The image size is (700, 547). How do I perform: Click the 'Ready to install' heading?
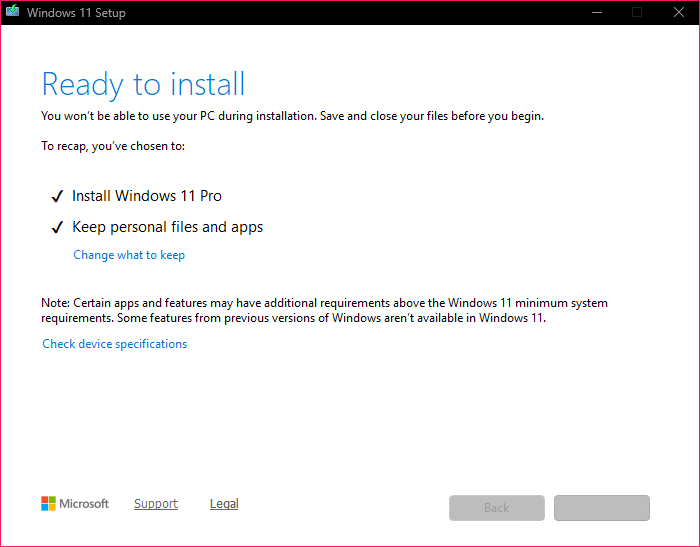point(143,84)
